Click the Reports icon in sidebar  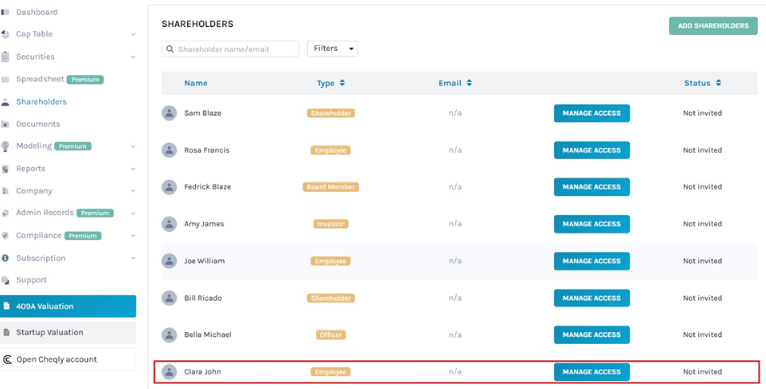5,169
